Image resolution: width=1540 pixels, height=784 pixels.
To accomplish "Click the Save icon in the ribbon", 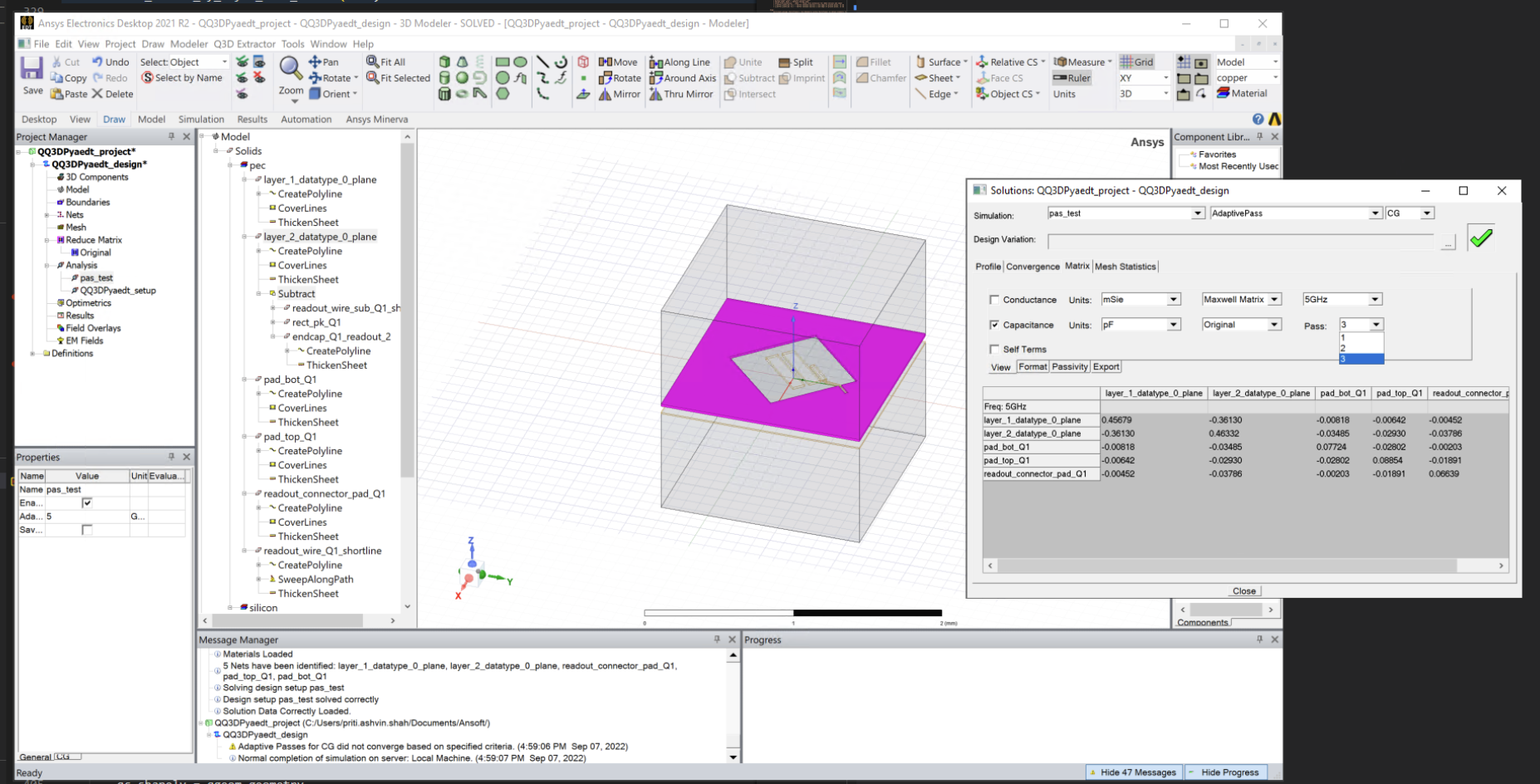I will 32,68.
